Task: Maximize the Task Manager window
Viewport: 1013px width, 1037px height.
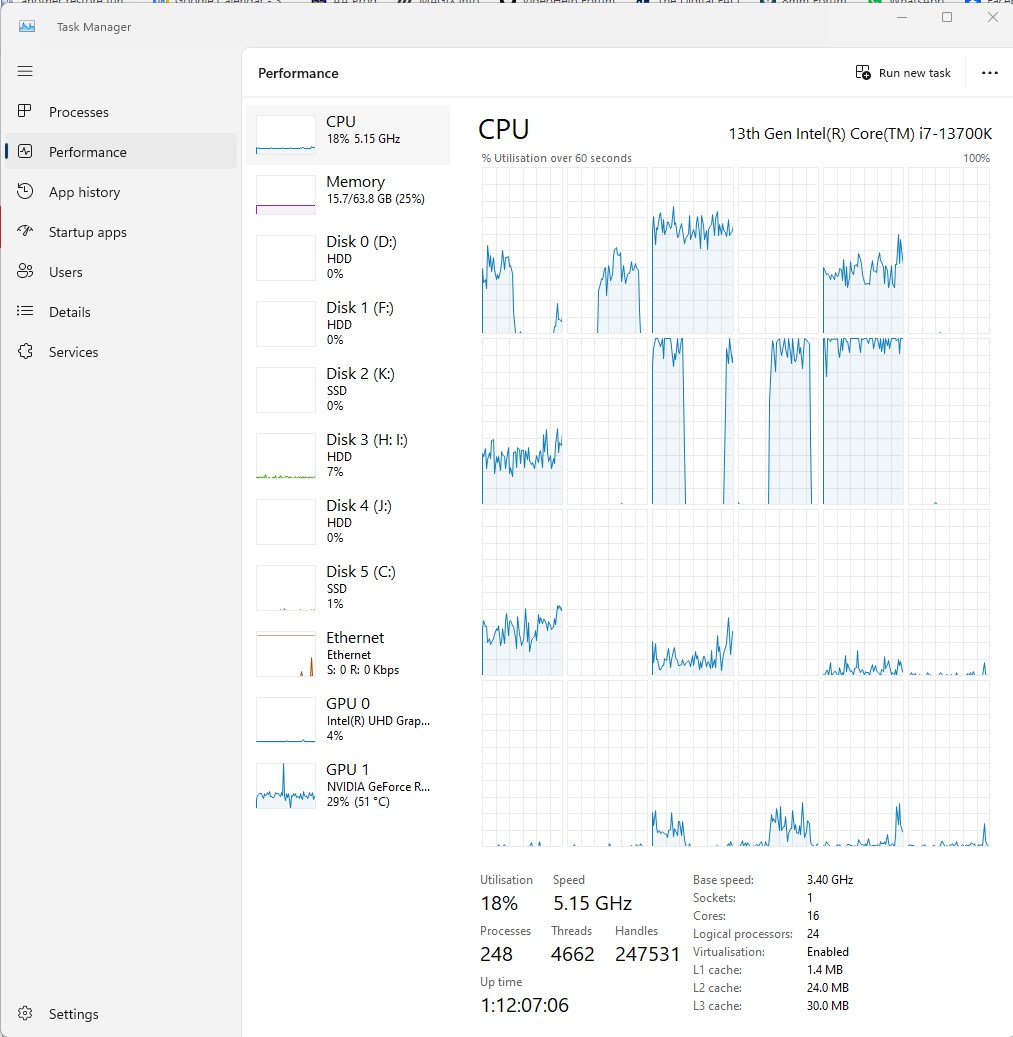Action: click(947, 17)
